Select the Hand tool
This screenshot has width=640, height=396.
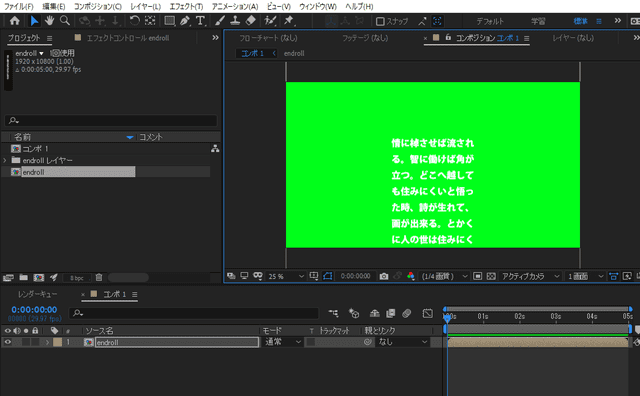click(x=49, y=20)
